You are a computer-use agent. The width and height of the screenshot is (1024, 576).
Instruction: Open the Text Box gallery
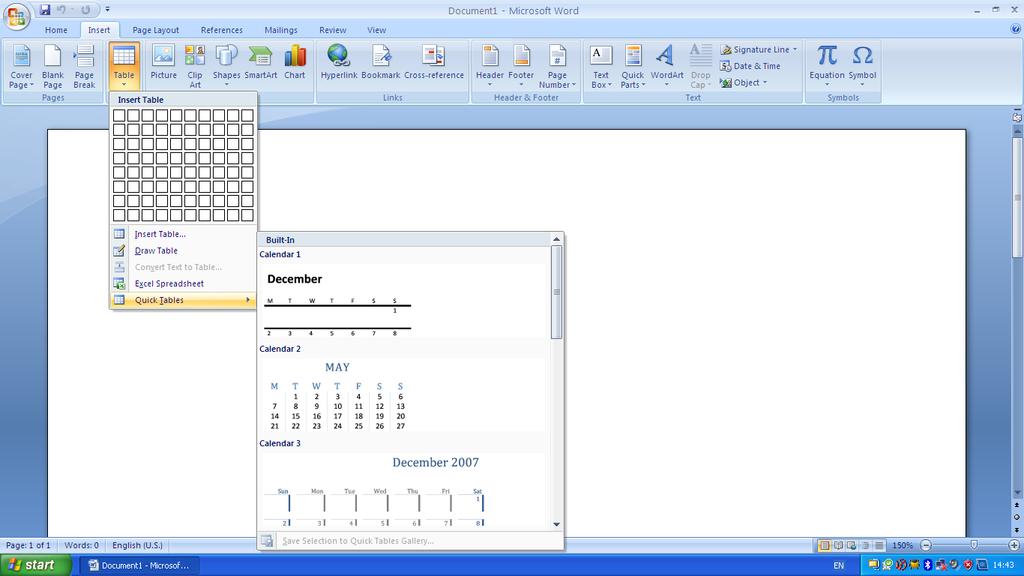tap(601, 67)
